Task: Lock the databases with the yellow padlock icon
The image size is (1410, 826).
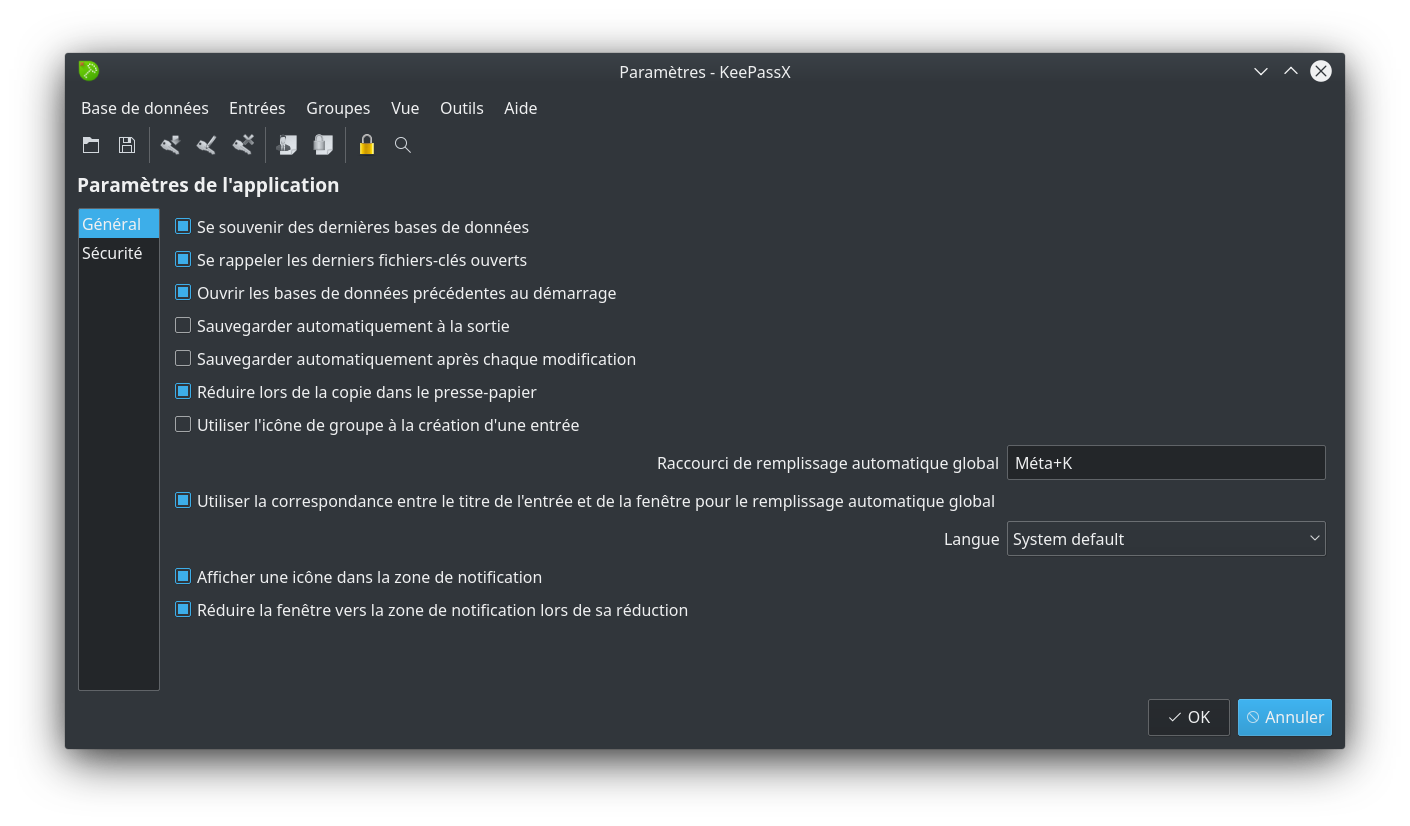Action: click(x=366, y=145)
